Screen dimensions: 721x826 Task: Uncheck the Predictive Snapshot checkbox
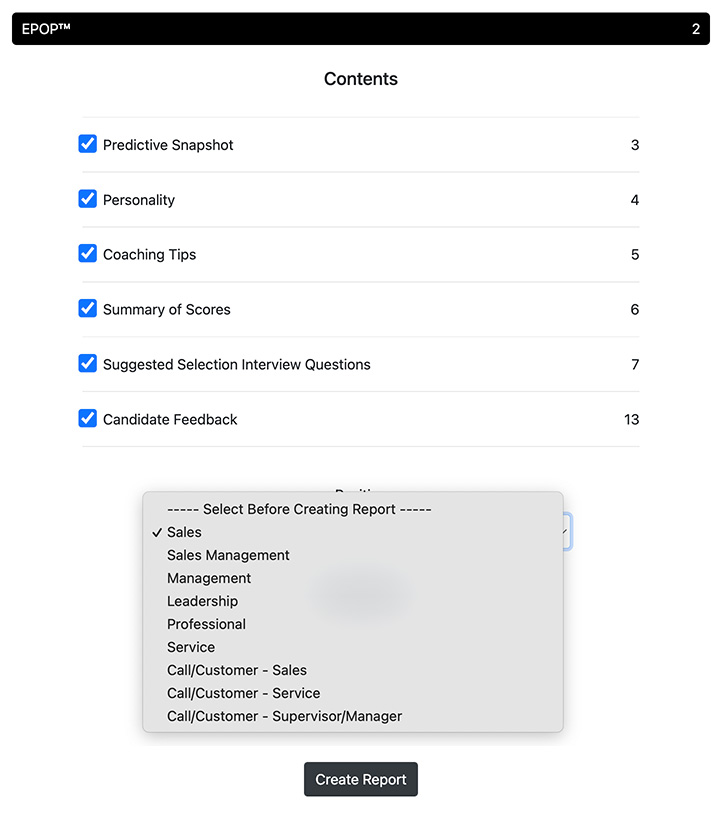click(88, 144)
